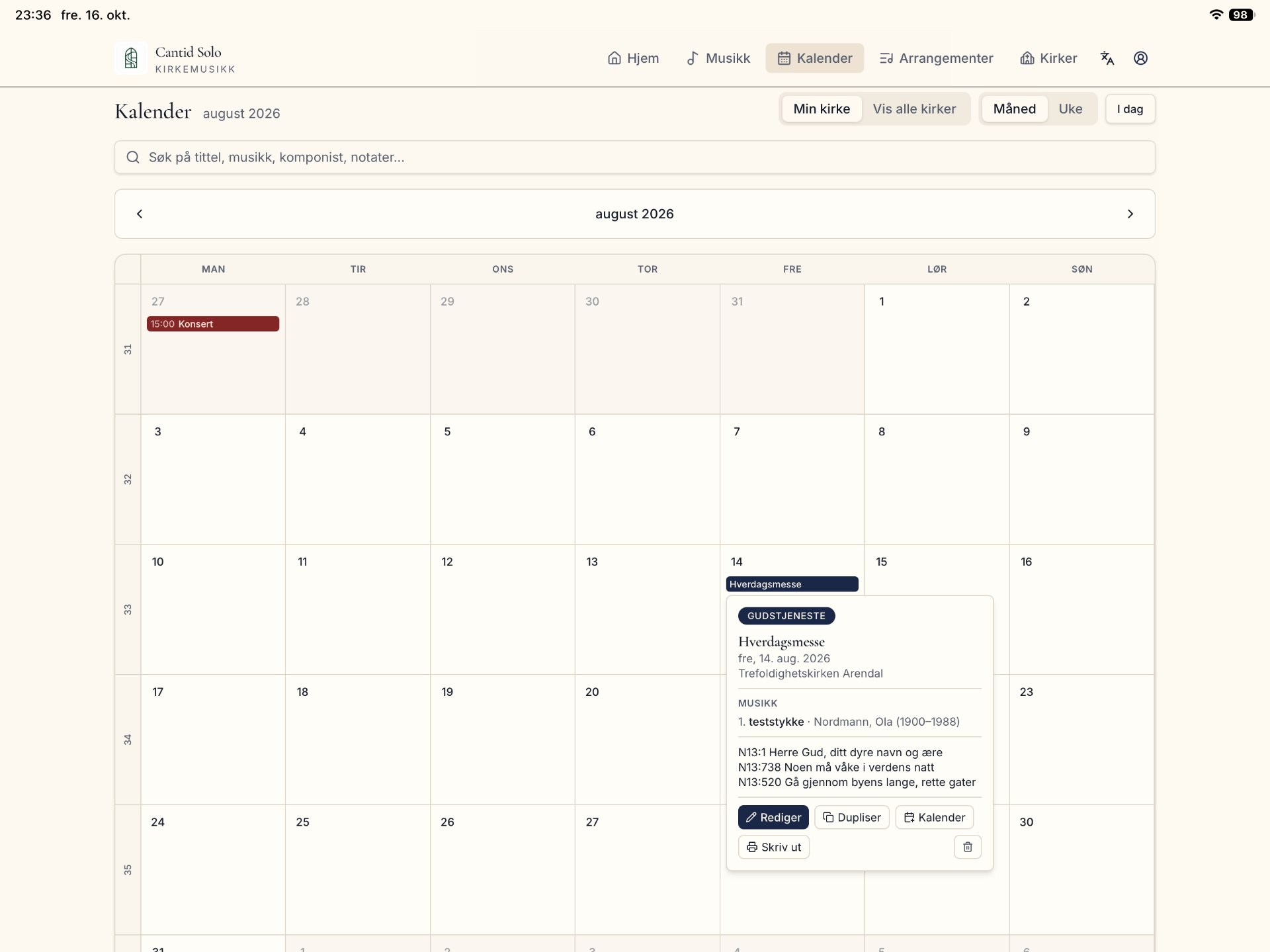
Task: Open the user account profile icon
Action: 1140,58
